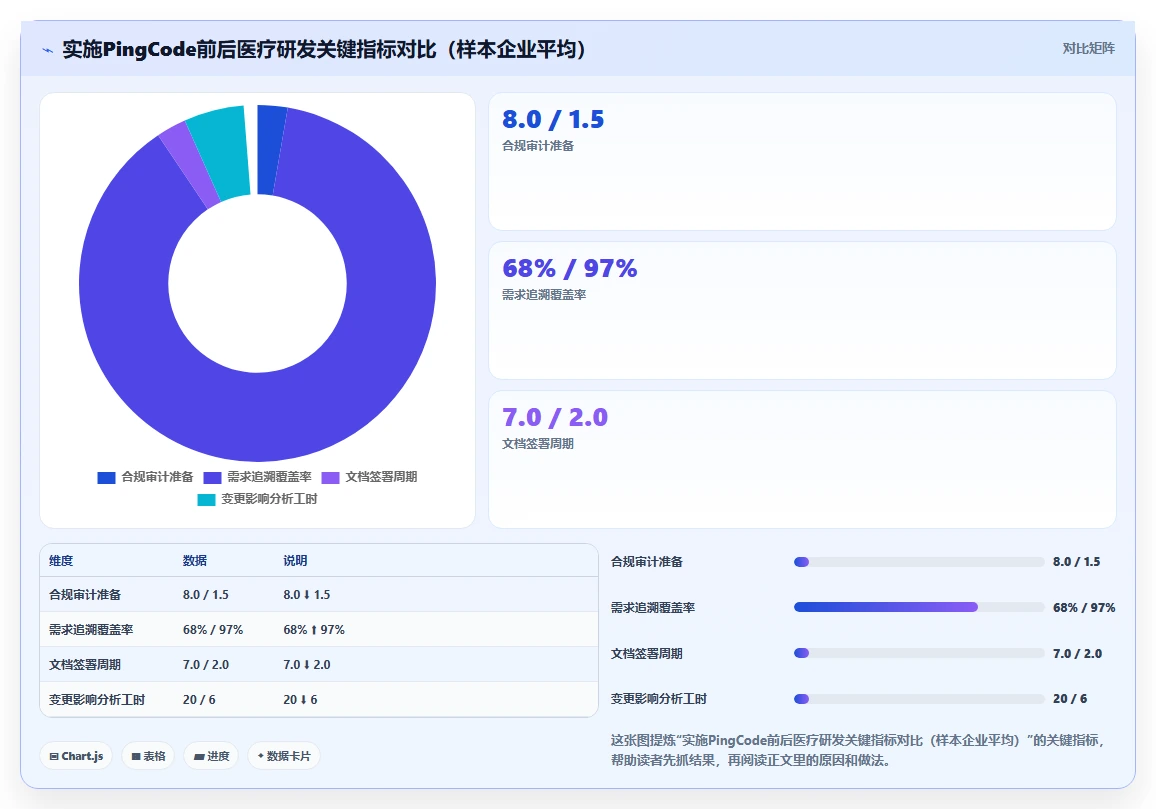Screen dimensions: 1156x809
Task: Click the 变更影响分析工时 progress row label
Action: (x=658, y=698)
